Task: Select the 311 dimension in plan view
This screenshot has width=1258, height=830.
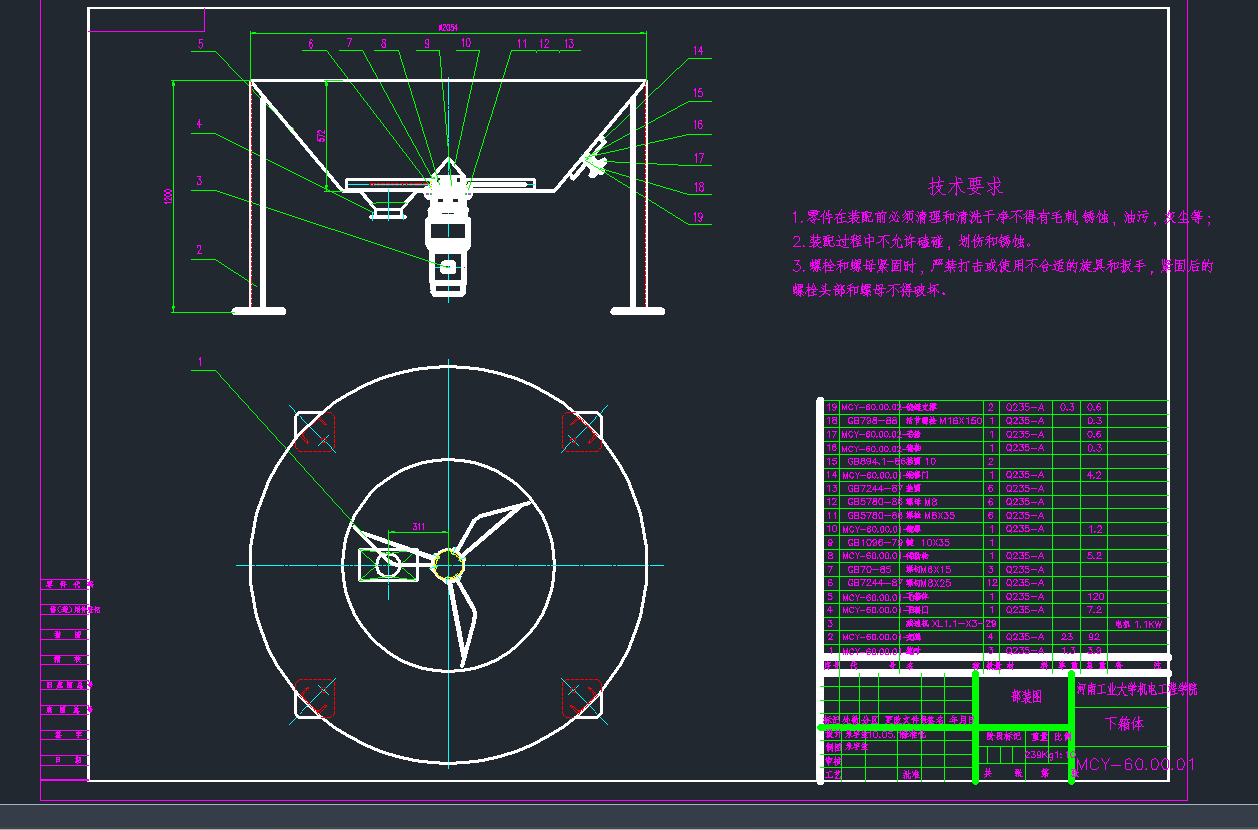Action: click(x=418, y=526)
